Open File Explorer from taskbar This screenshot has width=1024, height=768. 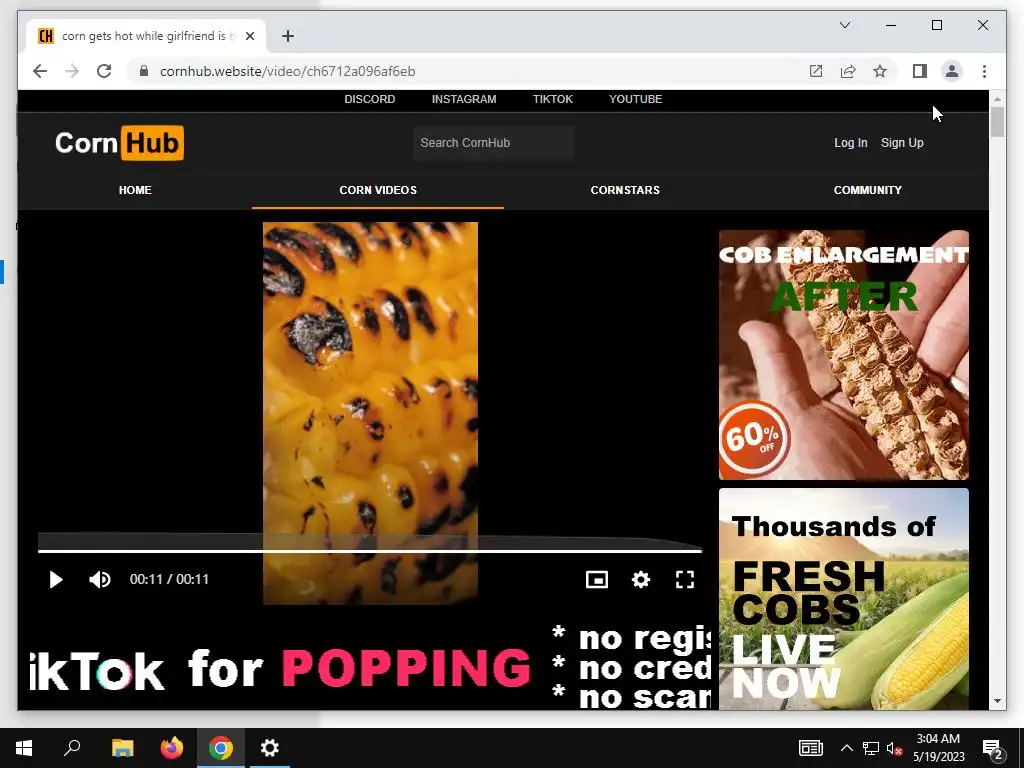(122, 748)
